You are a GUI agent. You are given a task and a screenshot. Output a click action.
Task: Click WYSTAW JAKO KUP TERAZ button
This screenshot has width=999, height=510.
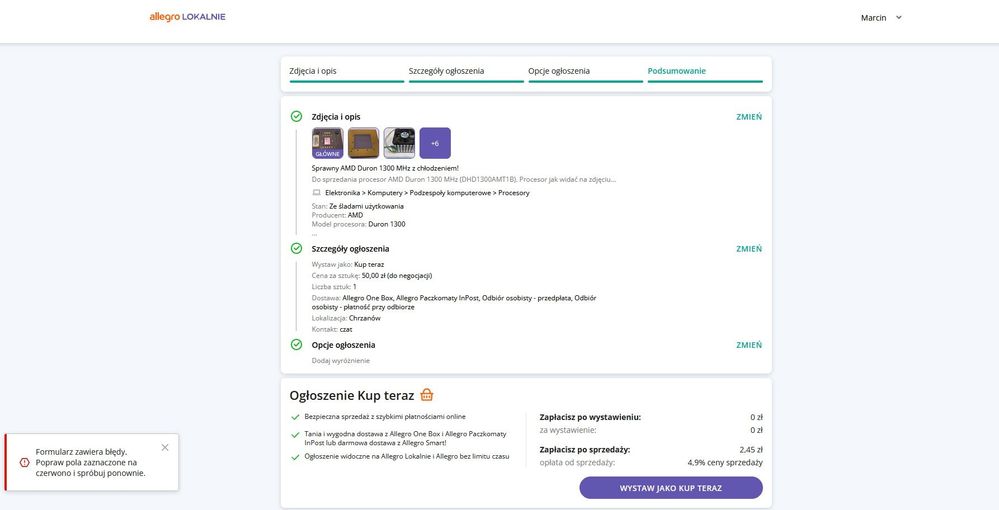671,488
